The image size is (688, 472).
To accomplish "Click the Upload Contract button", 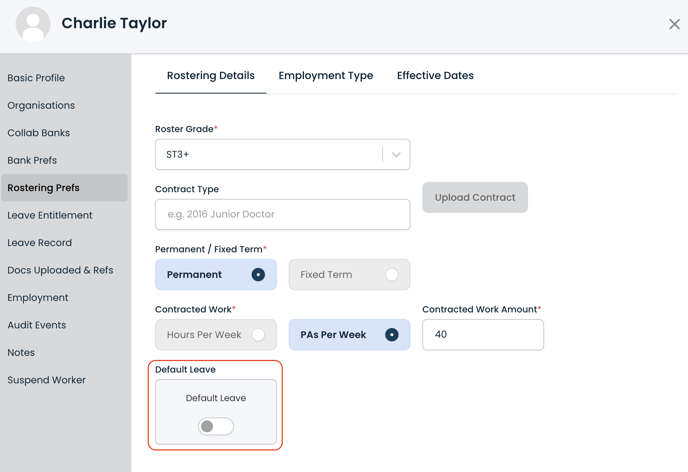I will coord(475,197).
